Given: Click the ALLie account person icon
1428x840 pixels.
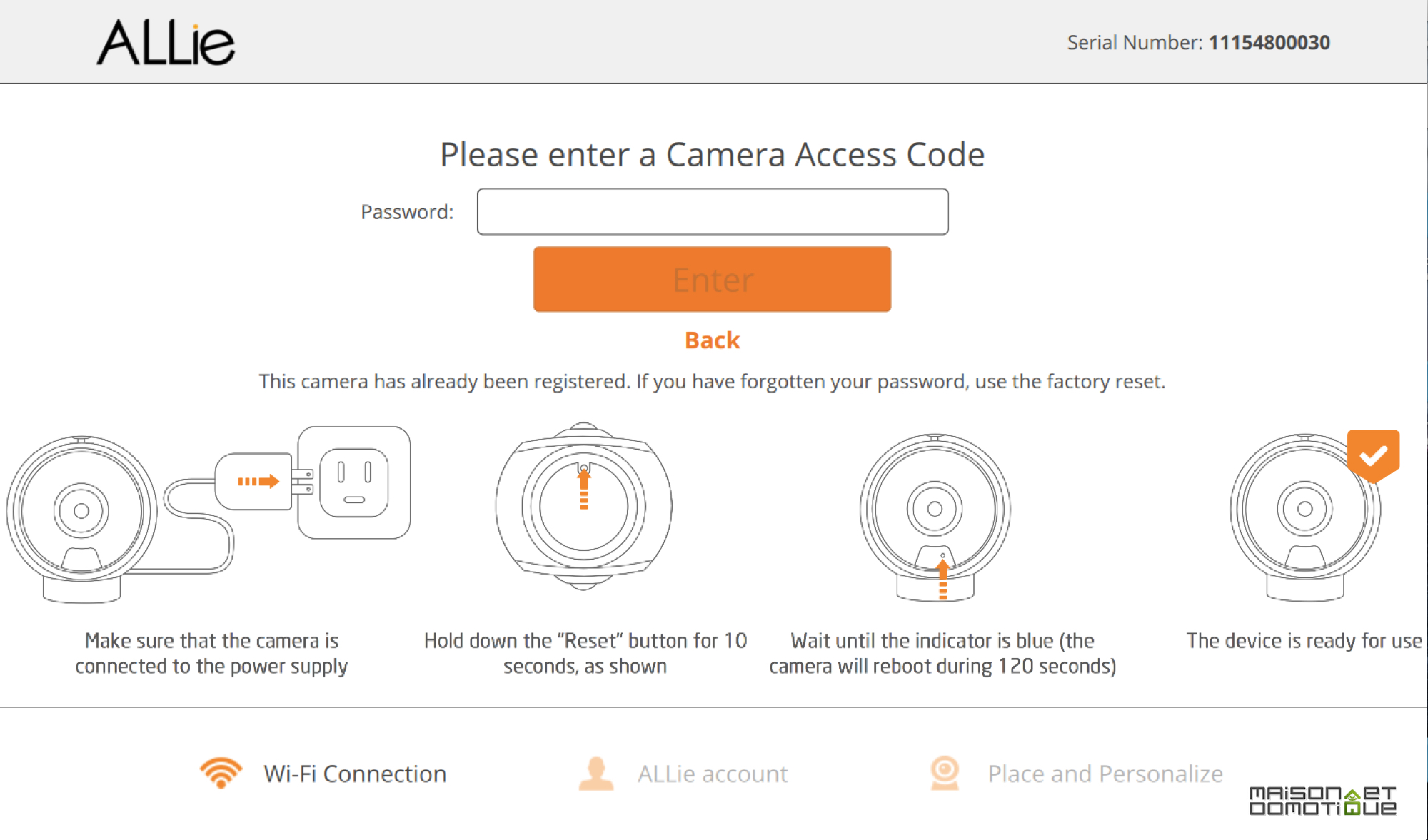Looking at the screenshot, I should [x=596, y=774].
